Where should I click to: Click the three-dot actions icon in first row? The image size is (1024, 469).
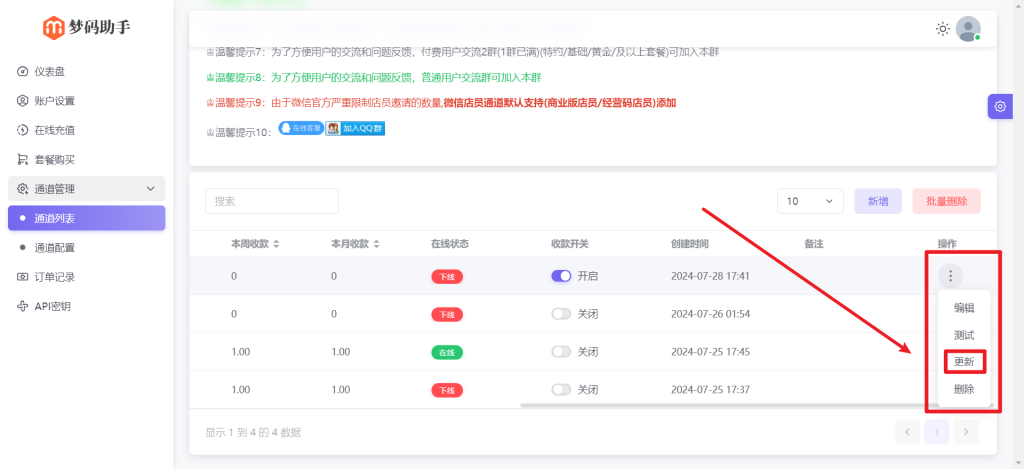[952, 276]
